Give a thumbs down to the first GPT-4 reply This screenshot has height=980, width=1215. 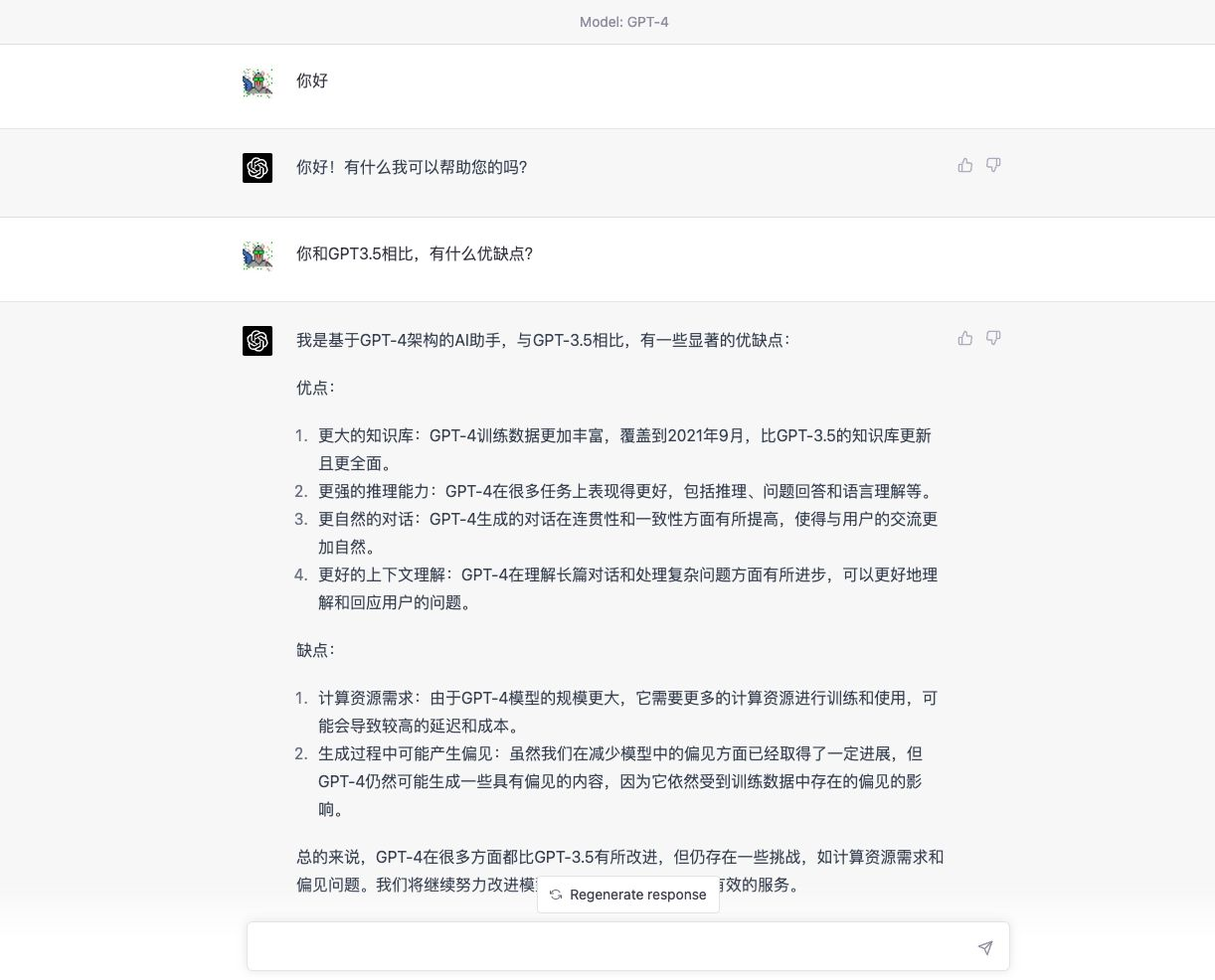(993, 165)
